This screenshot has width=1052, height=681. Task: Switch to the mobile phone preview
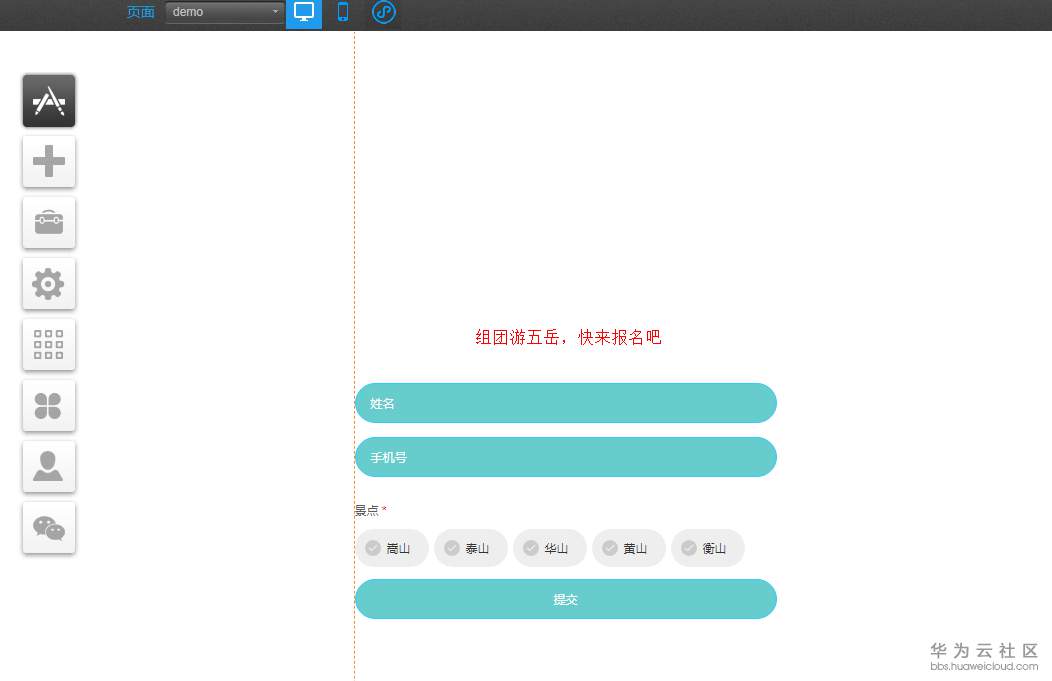click(x=342, y=13)
